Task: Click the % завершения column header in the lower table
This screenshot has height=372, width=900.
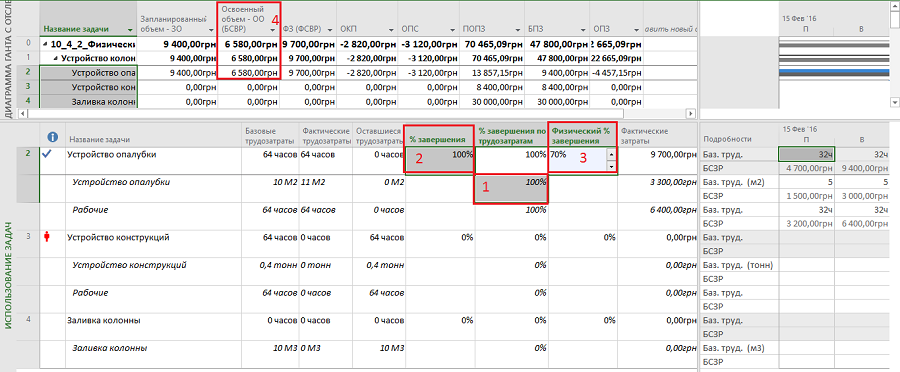Action: coord(440,135)
